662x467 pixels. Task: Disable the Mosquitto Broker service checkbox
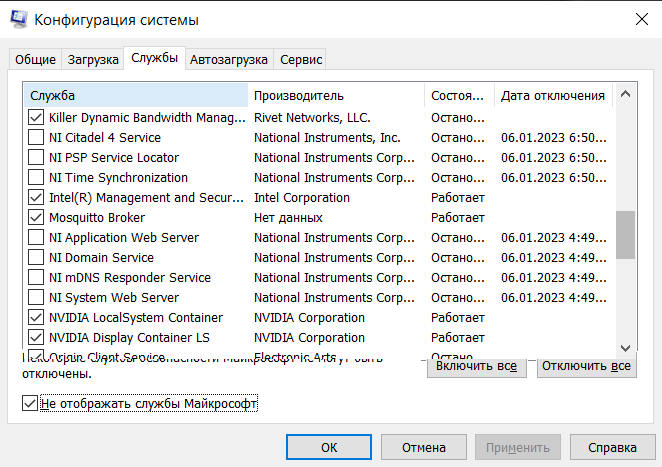[37, 218]
